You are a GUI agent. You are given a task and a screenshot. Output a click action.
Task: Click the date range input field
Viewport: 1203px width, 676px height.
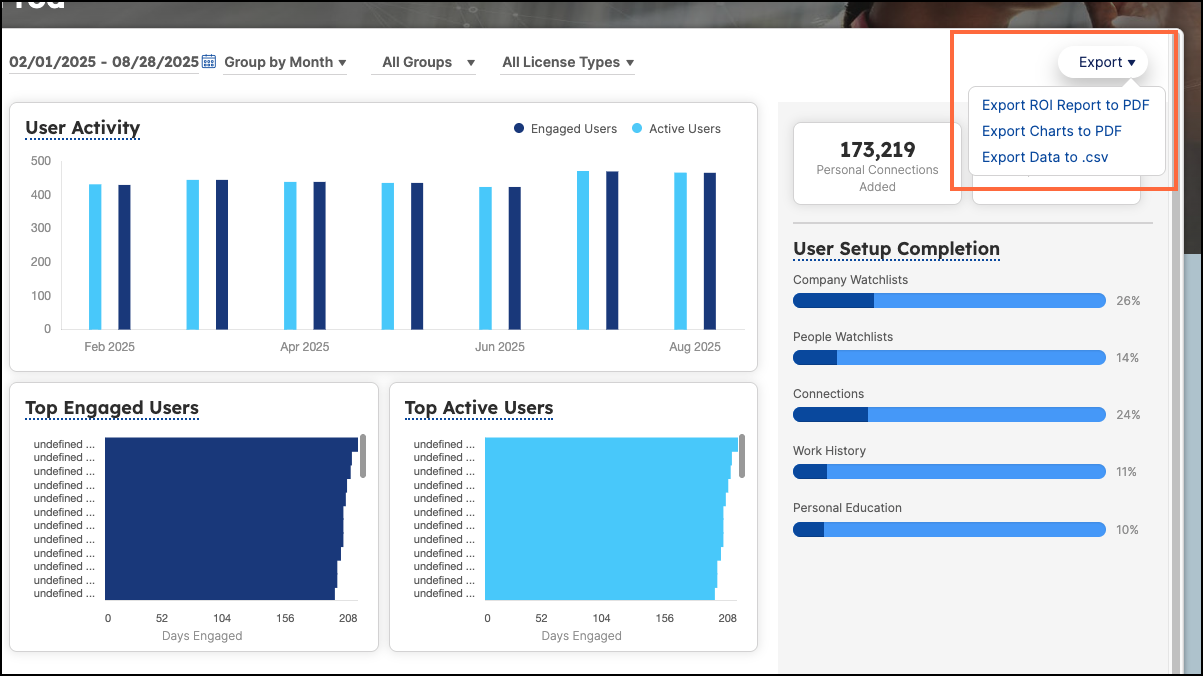(x=100, y=61)
